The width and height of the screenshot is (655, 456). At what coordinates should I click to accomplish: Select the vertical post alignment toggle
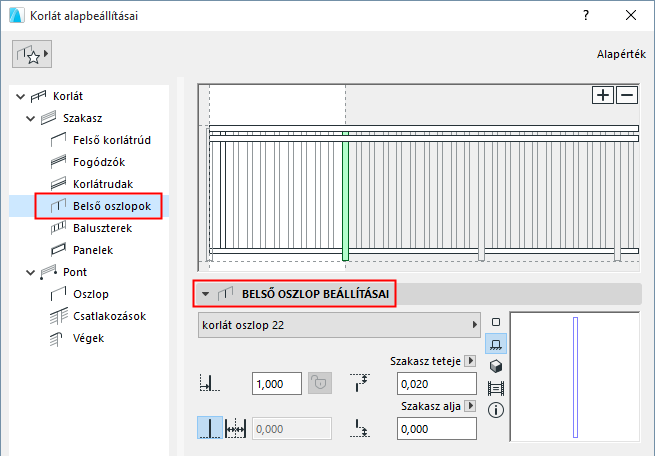(x=210, y=428)
